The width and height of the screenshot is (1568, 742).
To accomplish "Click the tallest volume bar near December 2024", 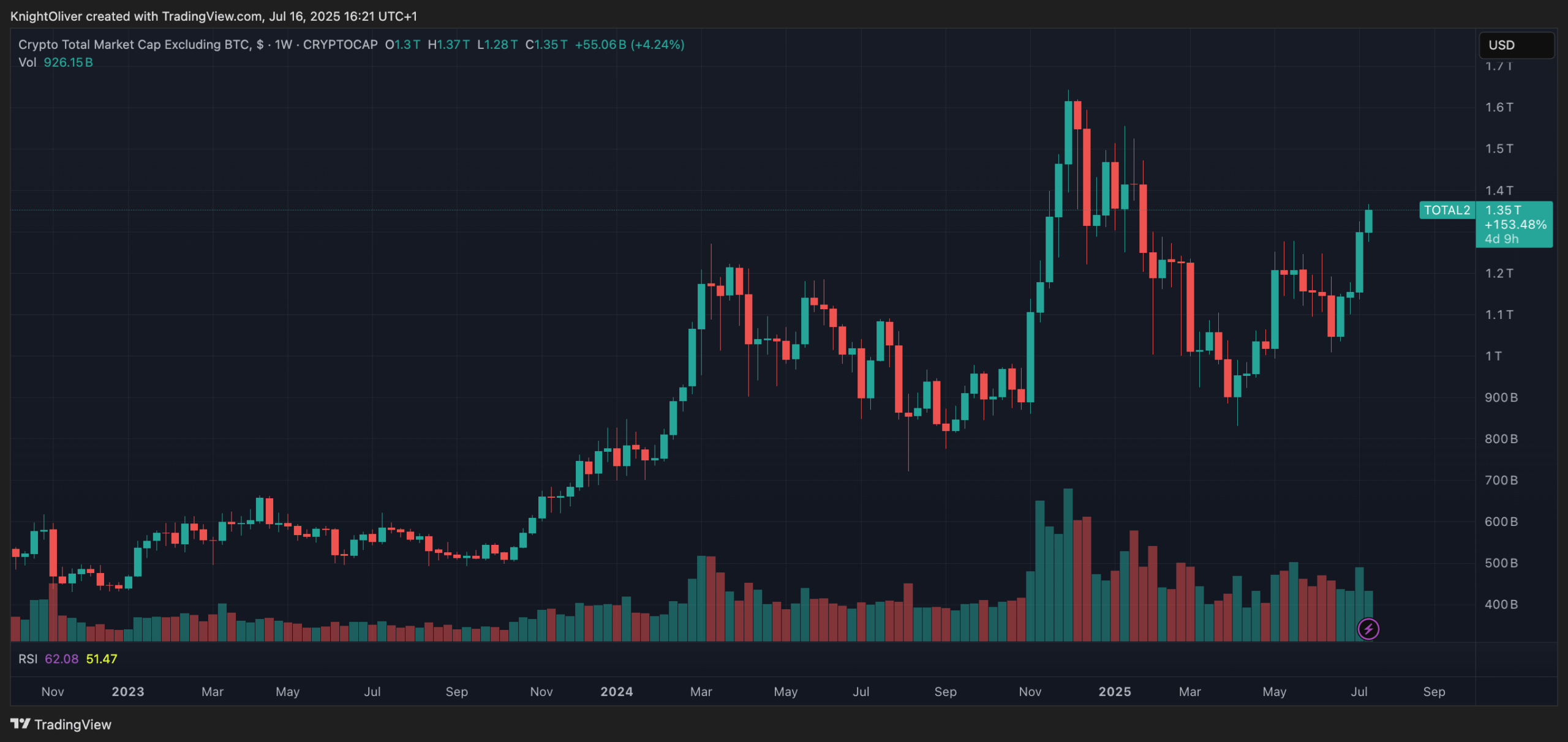I will (x=1068, y=564).
